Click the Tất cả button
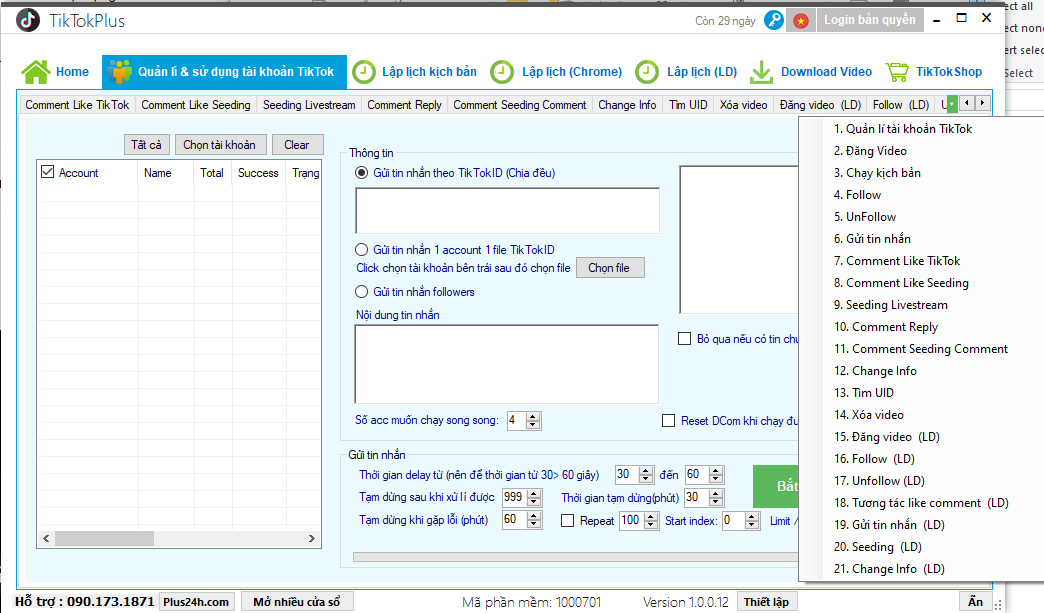1044x613 pixels. click(x=146, y=144)
